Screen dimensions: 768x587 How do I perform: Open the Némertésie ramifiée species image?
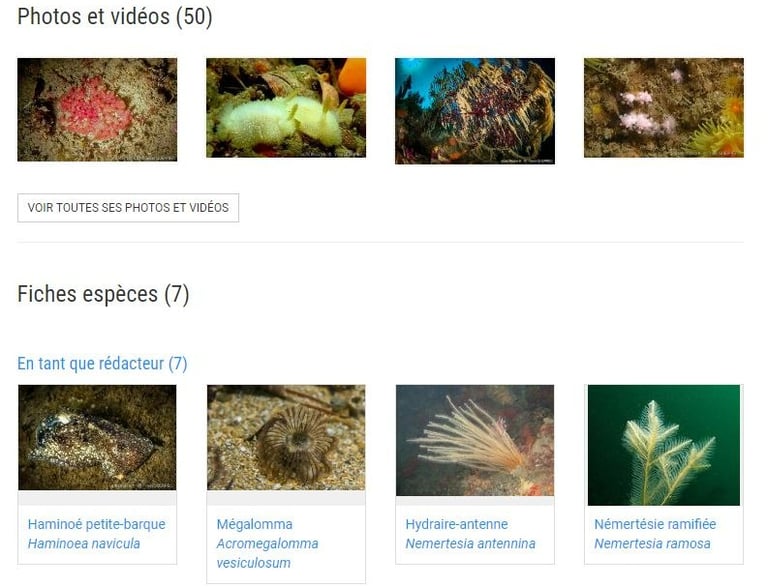(x=664, y=445)
